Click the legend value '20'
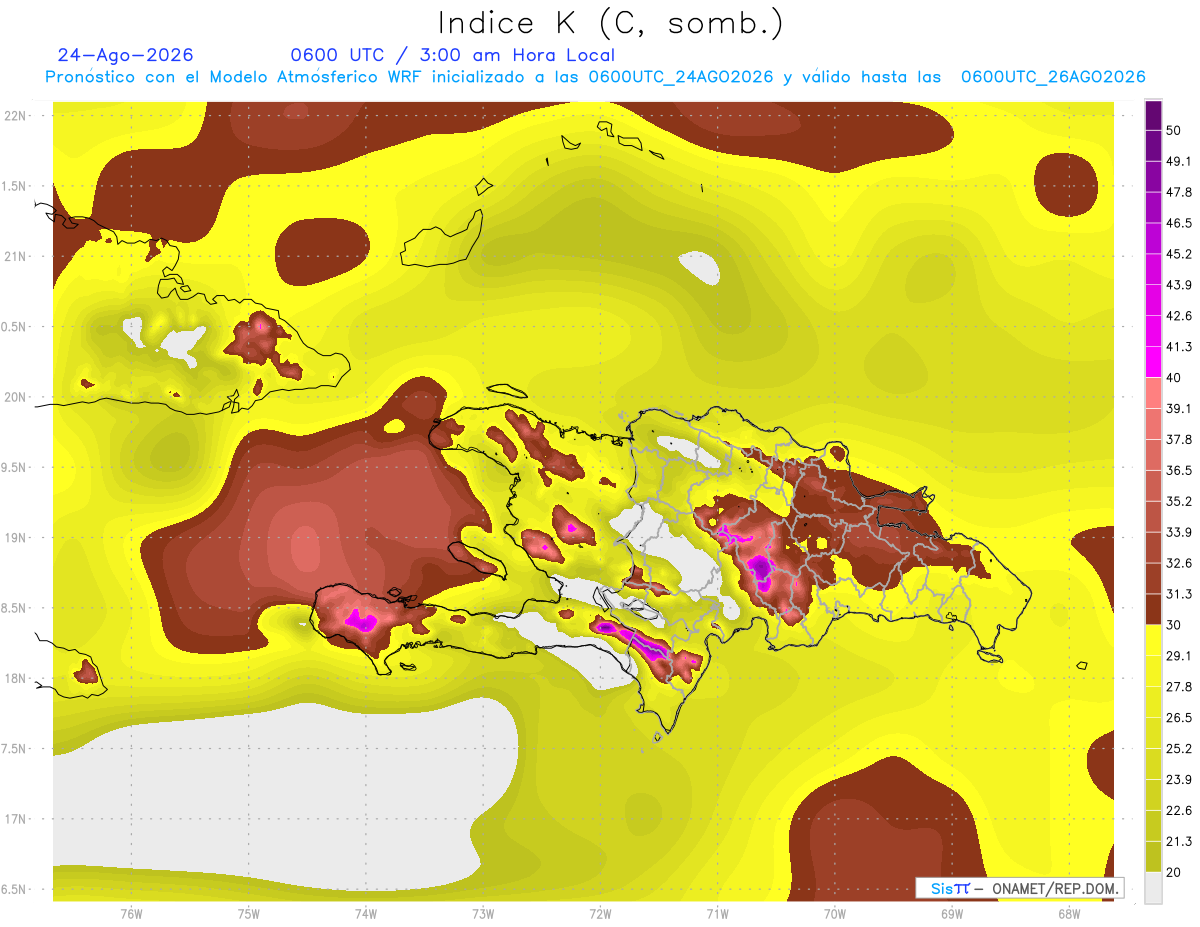The width and height of the screenshot is (1200, 927). click(x=1175, y=872)
